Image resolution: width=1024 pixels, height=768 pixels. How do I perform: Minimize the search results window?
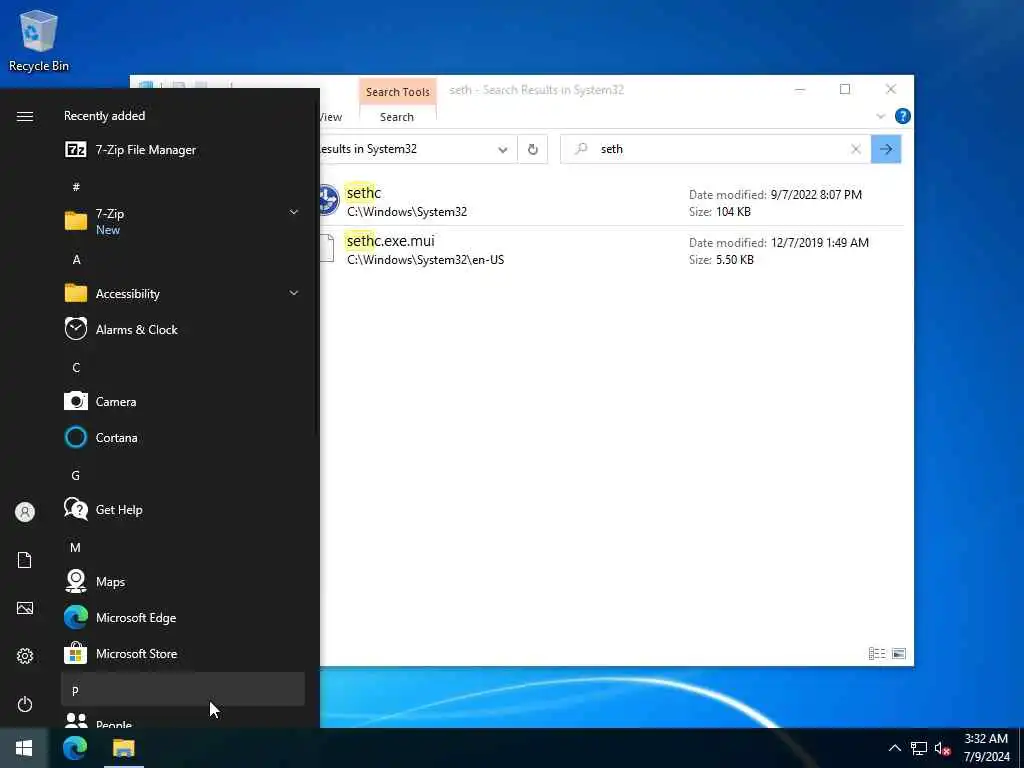click(x=800, y=89)
